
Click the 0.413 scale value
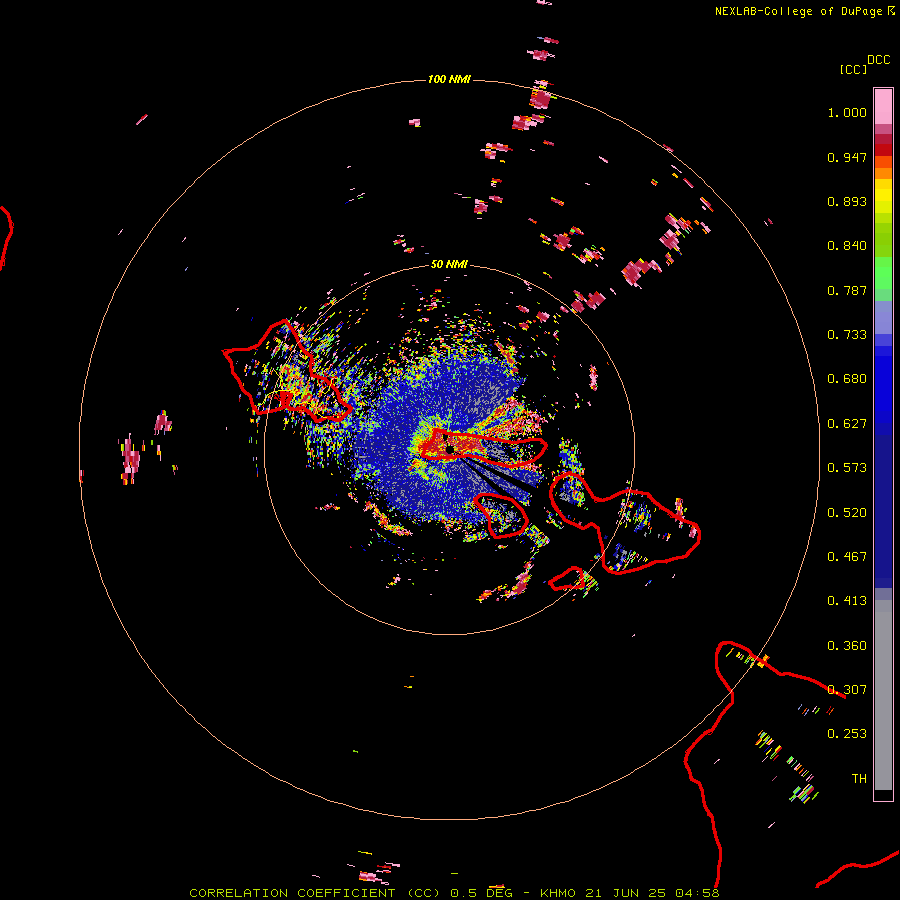tap(847, 601)
